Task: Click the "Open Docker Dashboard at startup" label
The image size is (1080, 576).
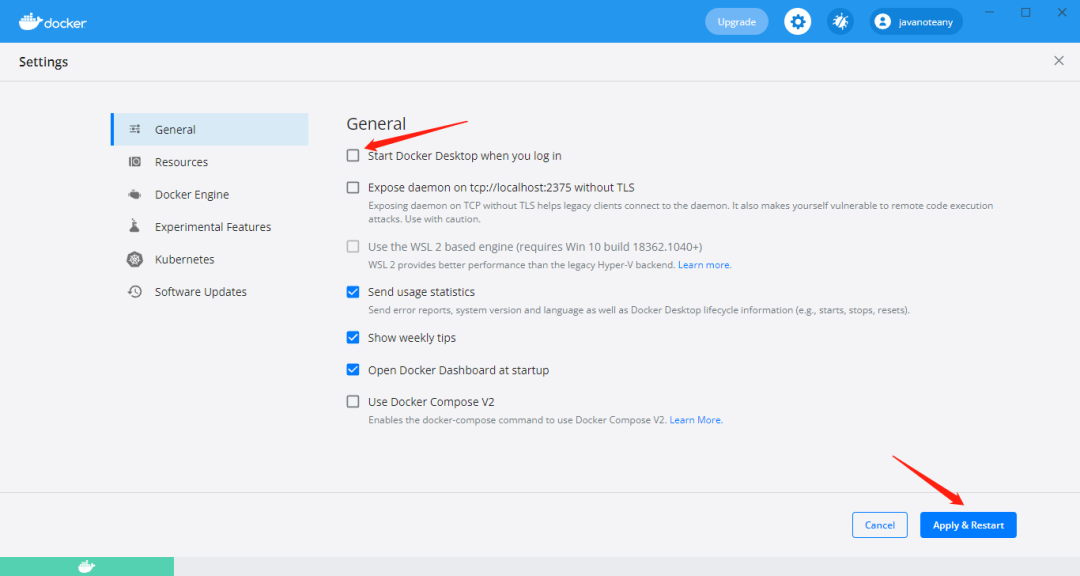Action: point(458,370)
